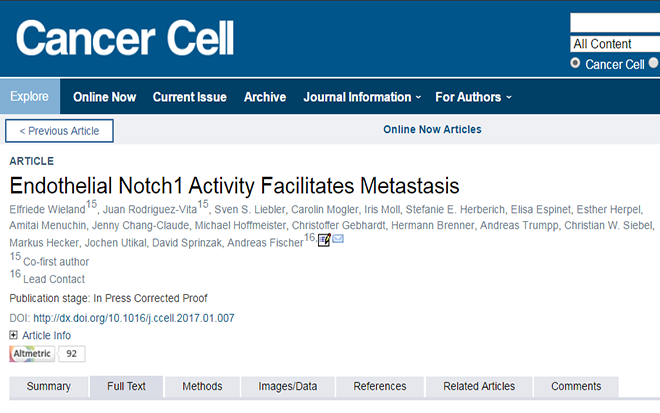Select the second radio button beside Cancer Cell
This screenshot has width=660, height=413.
point(654,63)
